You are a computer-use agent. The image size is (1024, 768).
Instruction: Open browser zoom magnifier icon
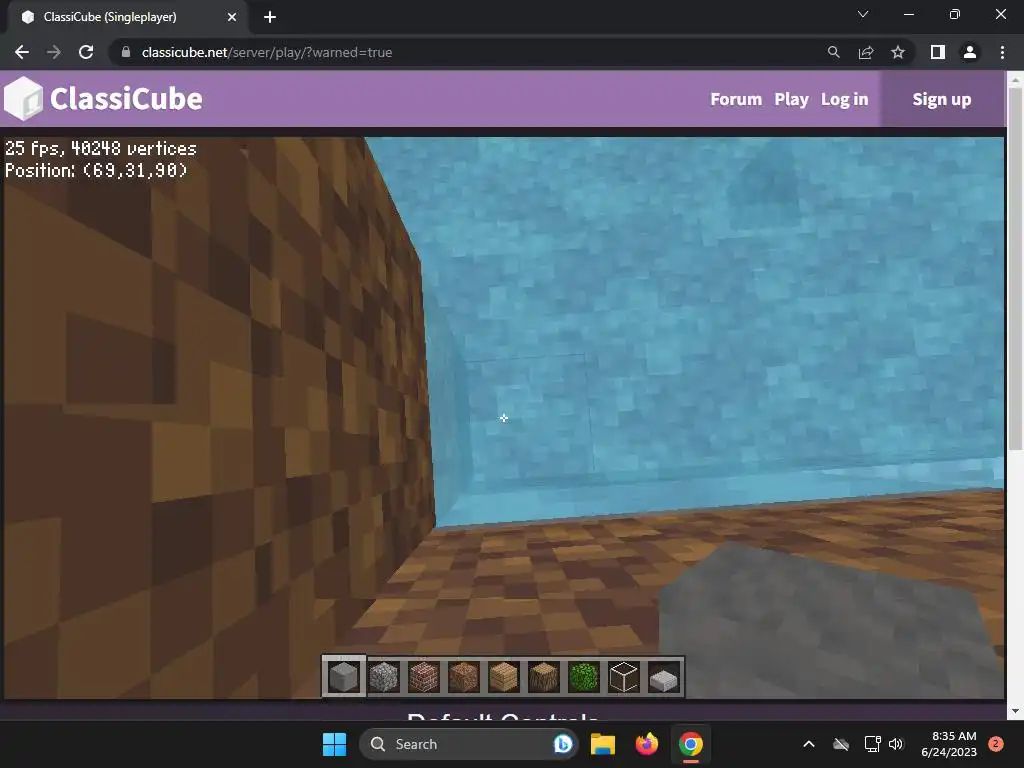833,52
